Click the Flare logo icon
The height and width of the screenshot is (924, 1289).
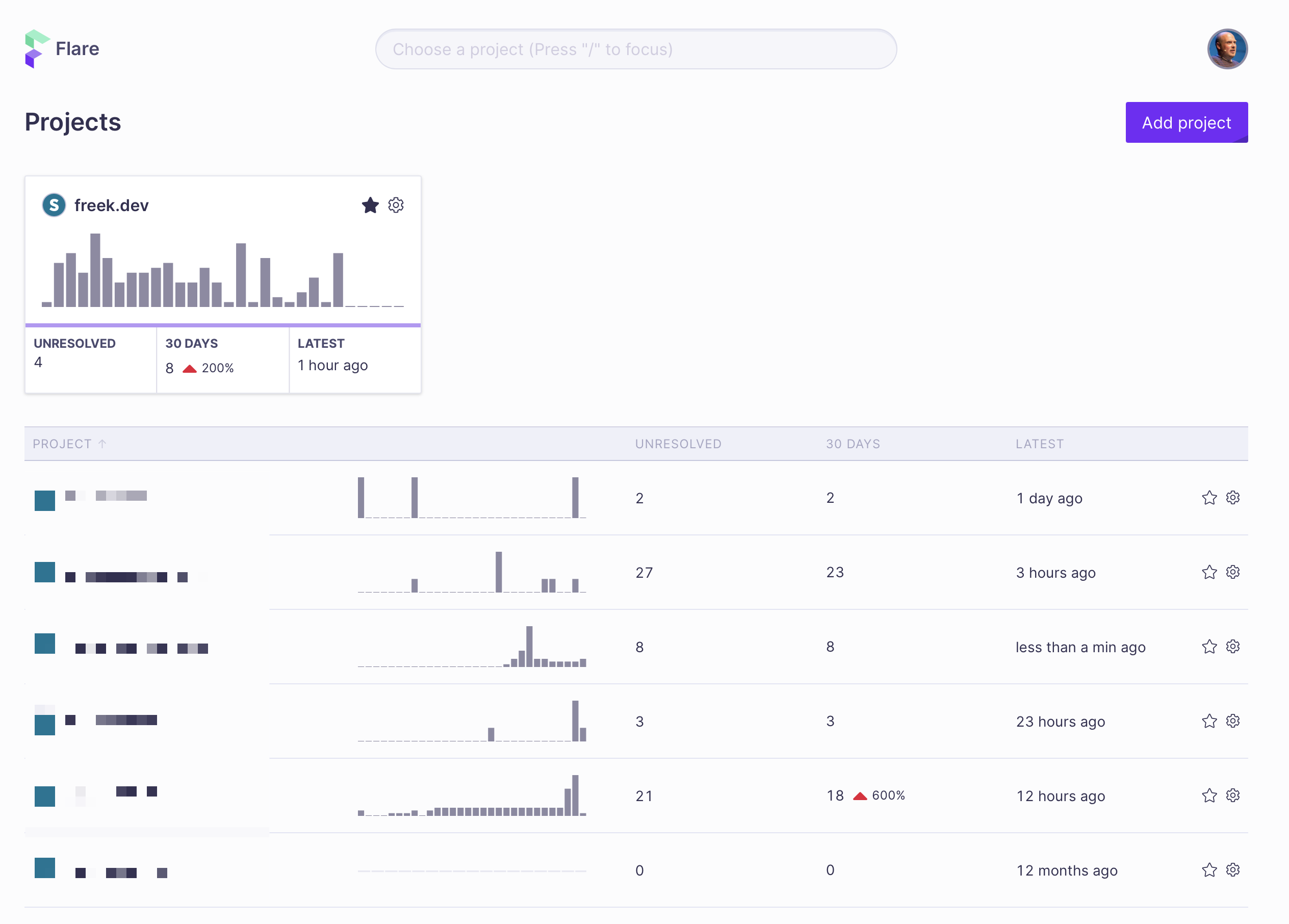[x=37, y=49]
